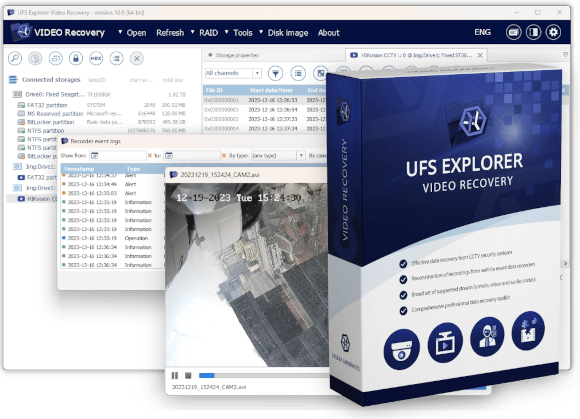Click the Show from date input field

[118, 155]
